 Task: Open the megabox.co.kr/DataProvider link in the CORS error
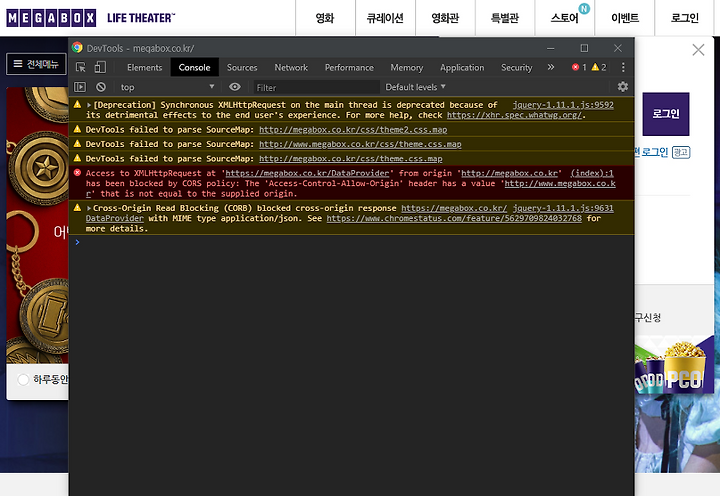tap(307, 173)
